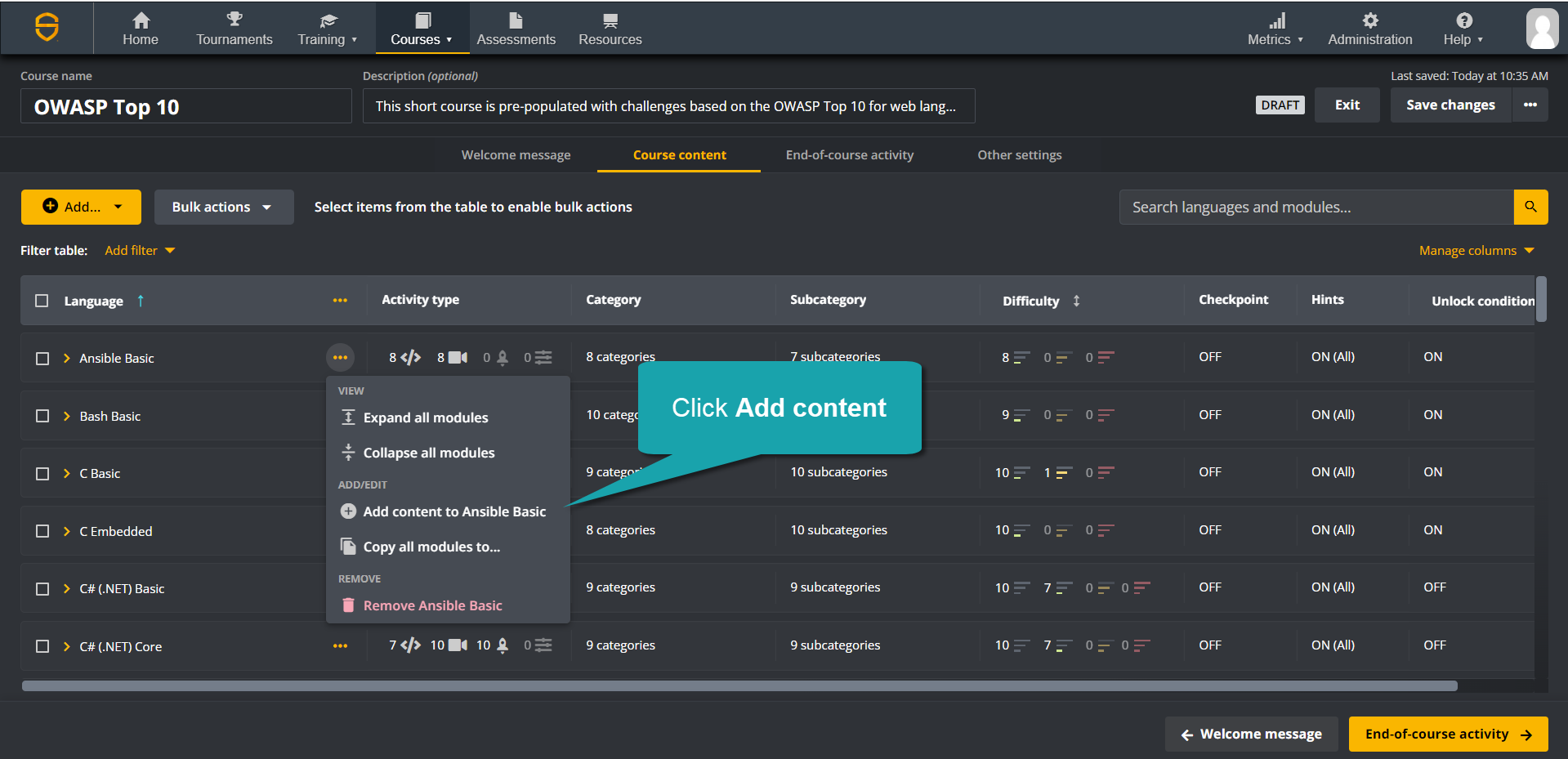
Task: Open the Language column header options ellipsis
Action: (340, 301)
